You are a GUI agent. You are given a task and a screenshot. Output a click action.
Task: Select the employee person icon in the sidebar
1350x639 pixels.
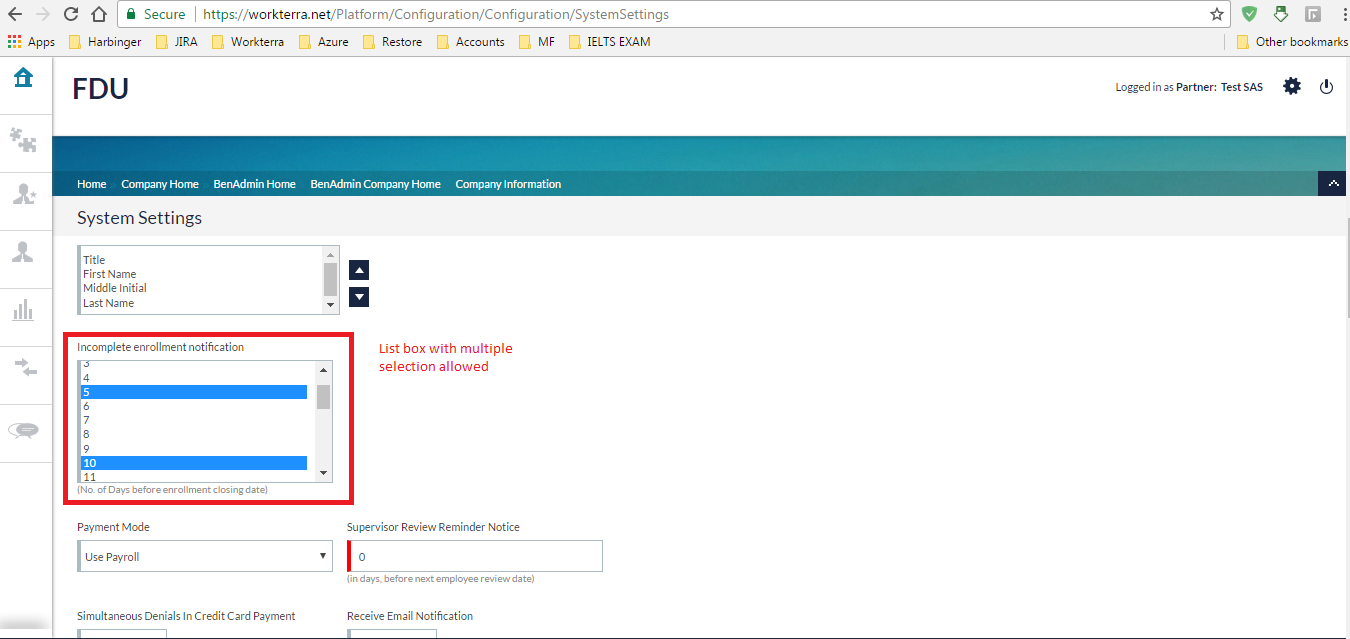tap(24, 253)
